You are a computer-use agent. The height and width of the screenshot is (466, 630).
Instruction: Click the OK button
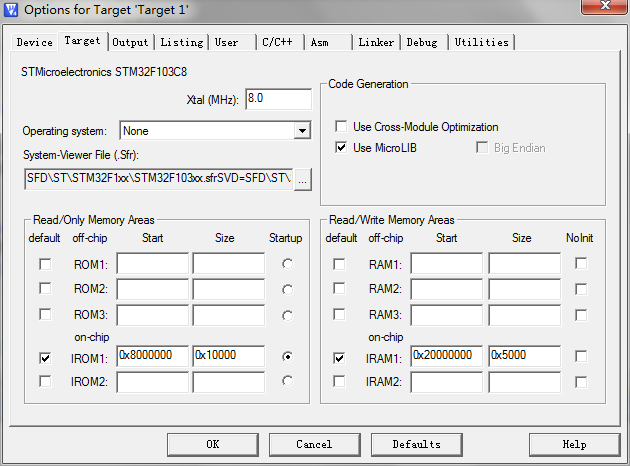(212, 444)
